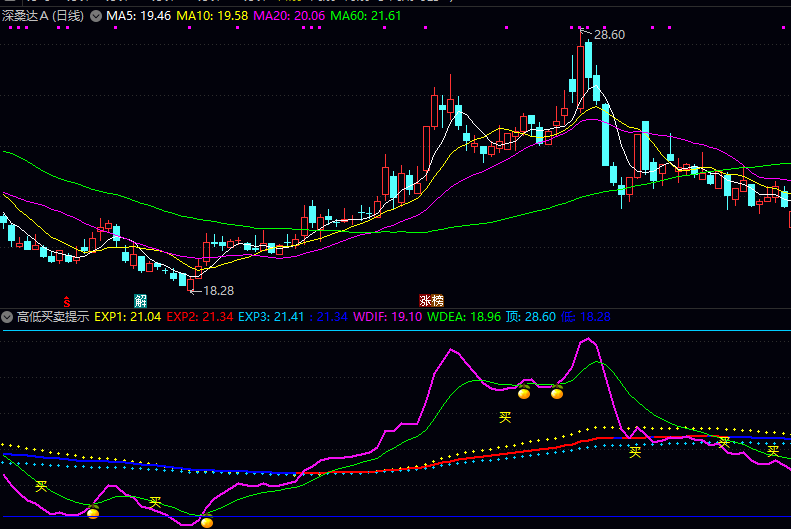
Task: Click the rightmost 买 signal marker
Action: 773,451
